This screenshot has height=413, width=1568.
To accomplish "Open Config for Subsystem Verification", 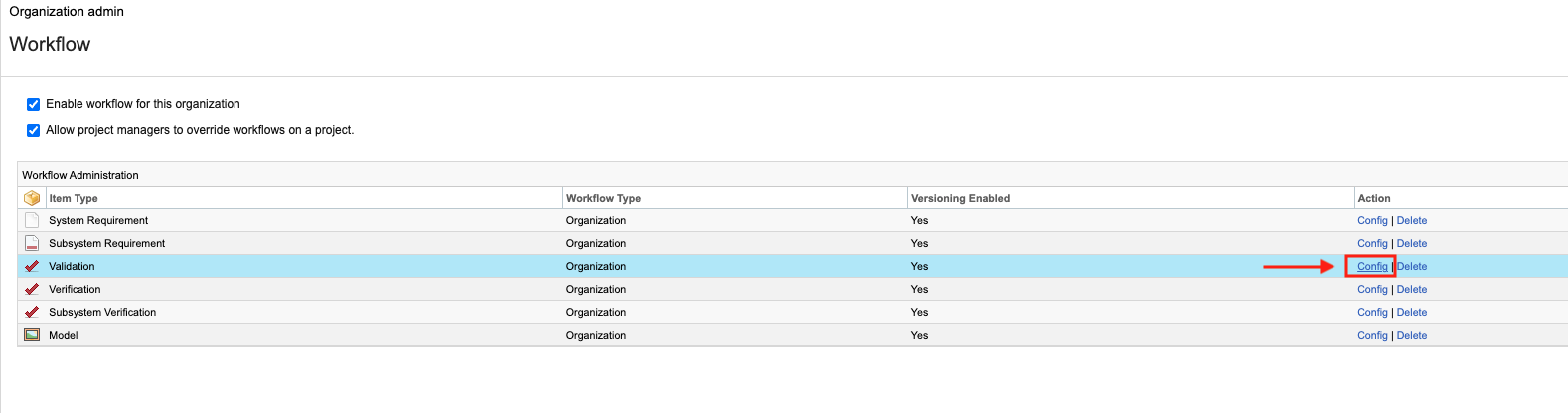I will tap(1372, 313).
